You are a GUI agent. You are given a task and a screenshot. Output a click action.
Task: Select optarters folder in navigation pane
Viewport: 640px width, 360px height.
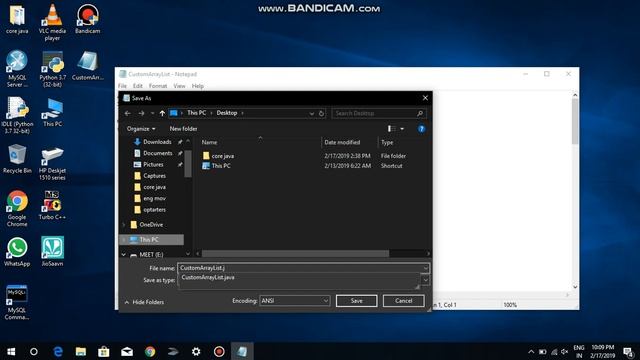154,210
